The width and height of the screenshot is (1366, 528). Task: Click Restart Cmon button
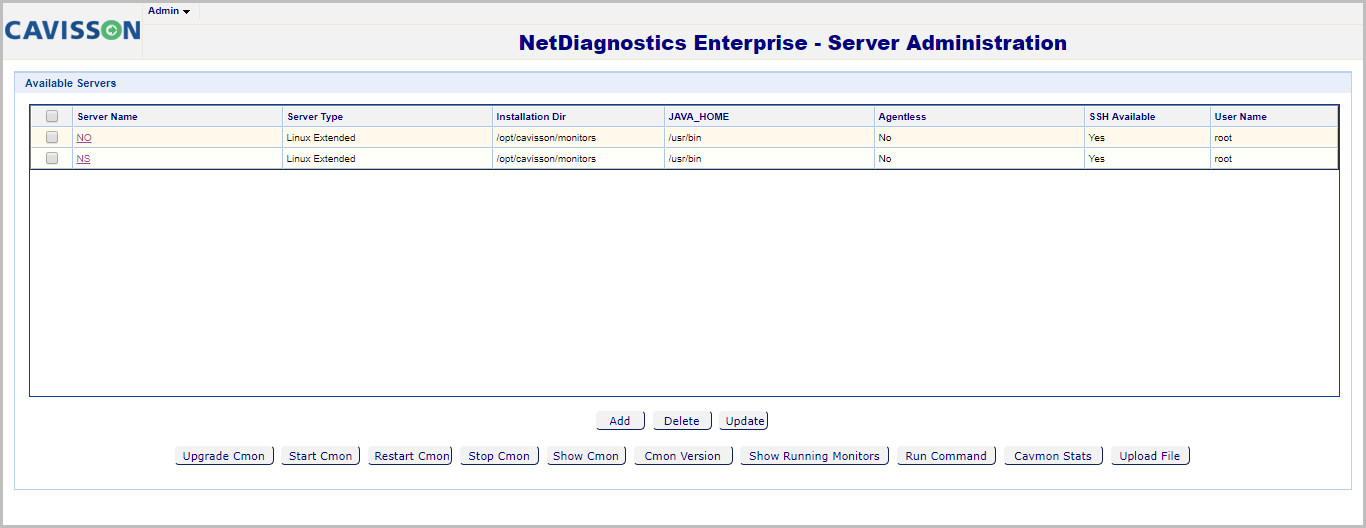tap(411, 456)
